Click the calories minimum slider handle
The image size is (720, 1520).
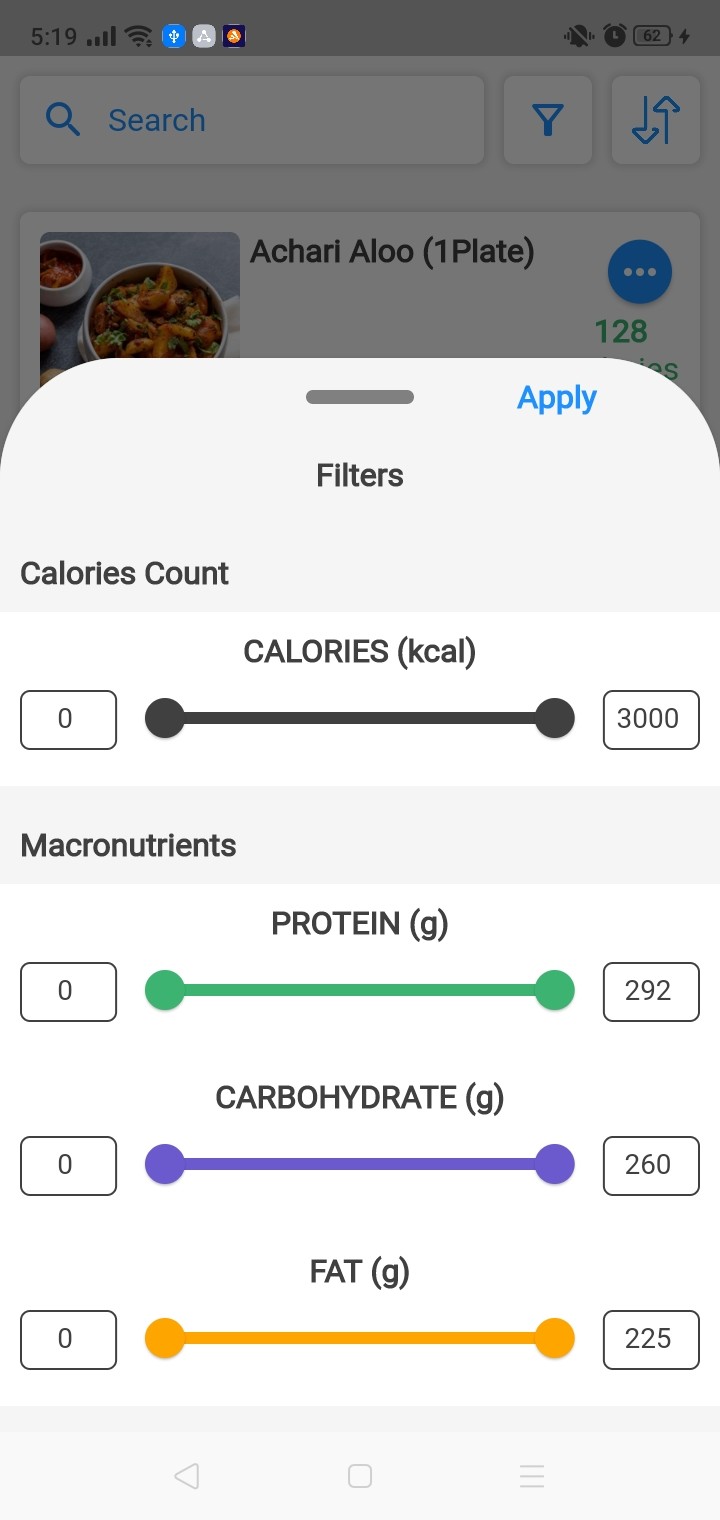click(x=165, y=718)
